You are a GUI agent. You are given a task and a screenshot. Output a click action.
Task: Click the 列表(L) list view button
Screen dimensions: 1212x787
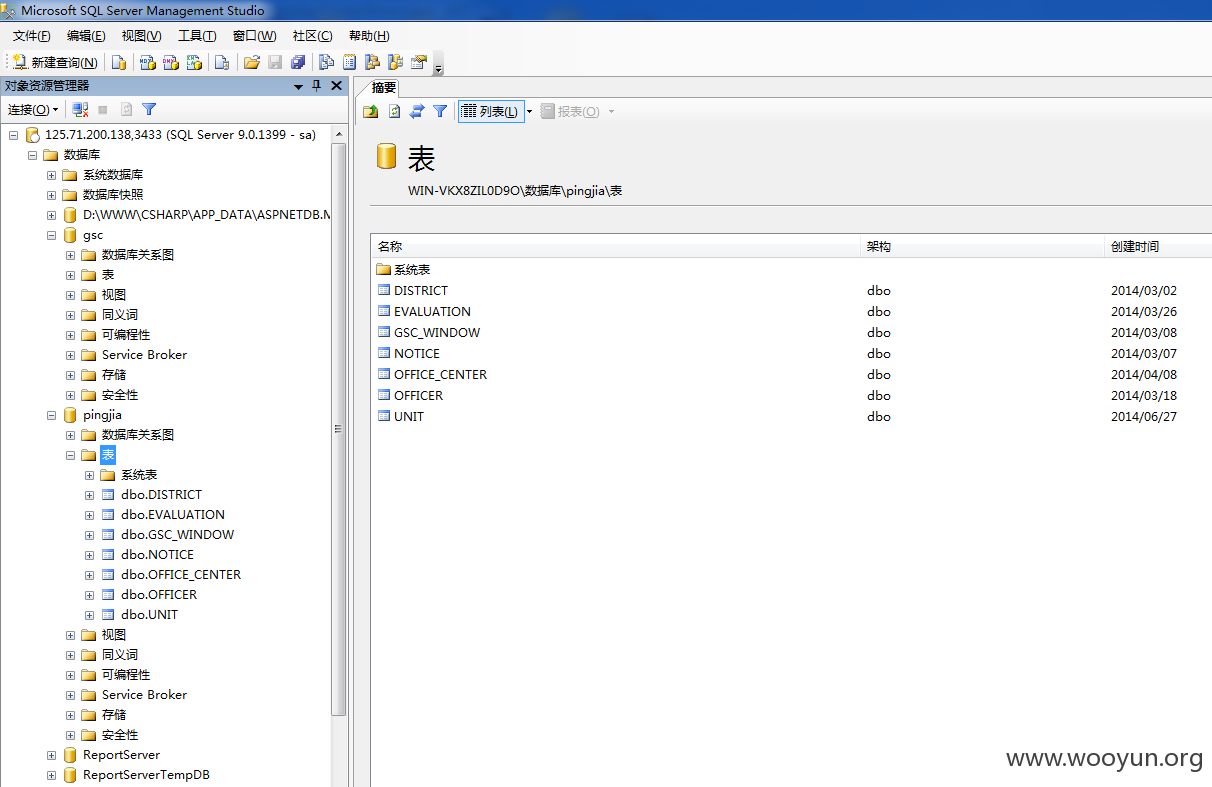click(491, 111)
